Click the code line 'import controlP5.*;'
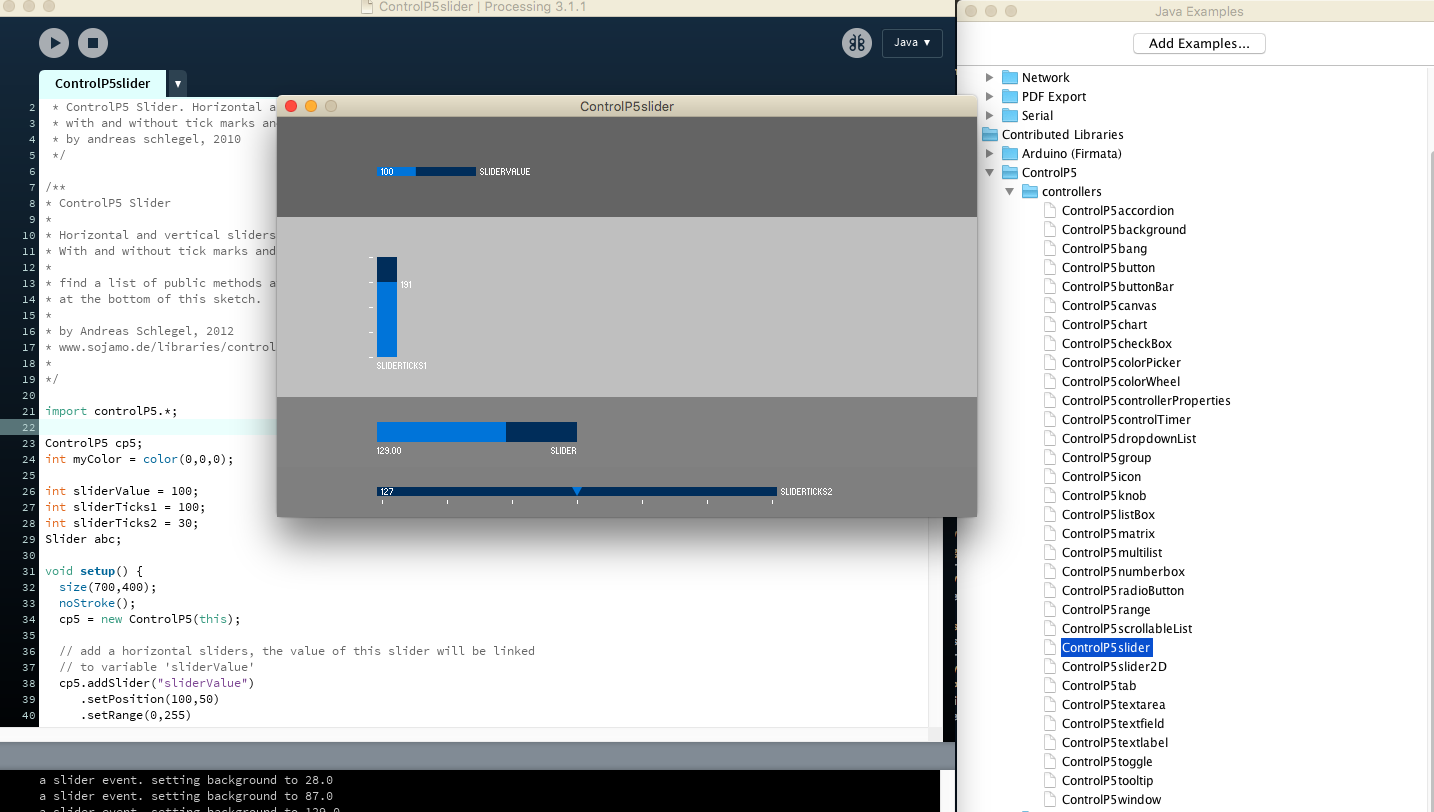 click(x=111, y=411)
